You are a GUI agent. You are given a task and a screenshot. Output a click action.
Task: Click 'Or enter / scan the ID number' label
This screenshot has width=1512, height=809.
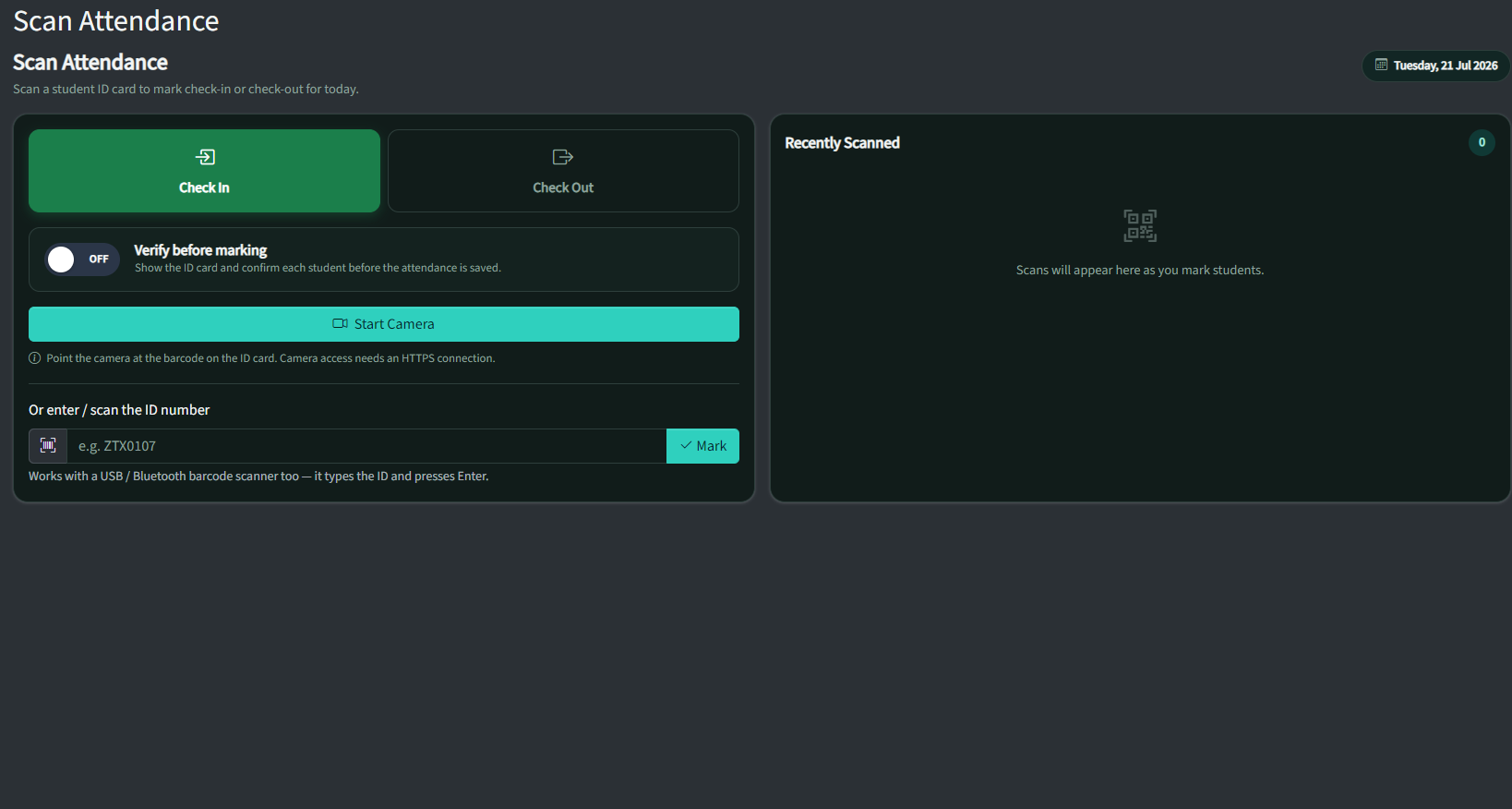(119, 410)
